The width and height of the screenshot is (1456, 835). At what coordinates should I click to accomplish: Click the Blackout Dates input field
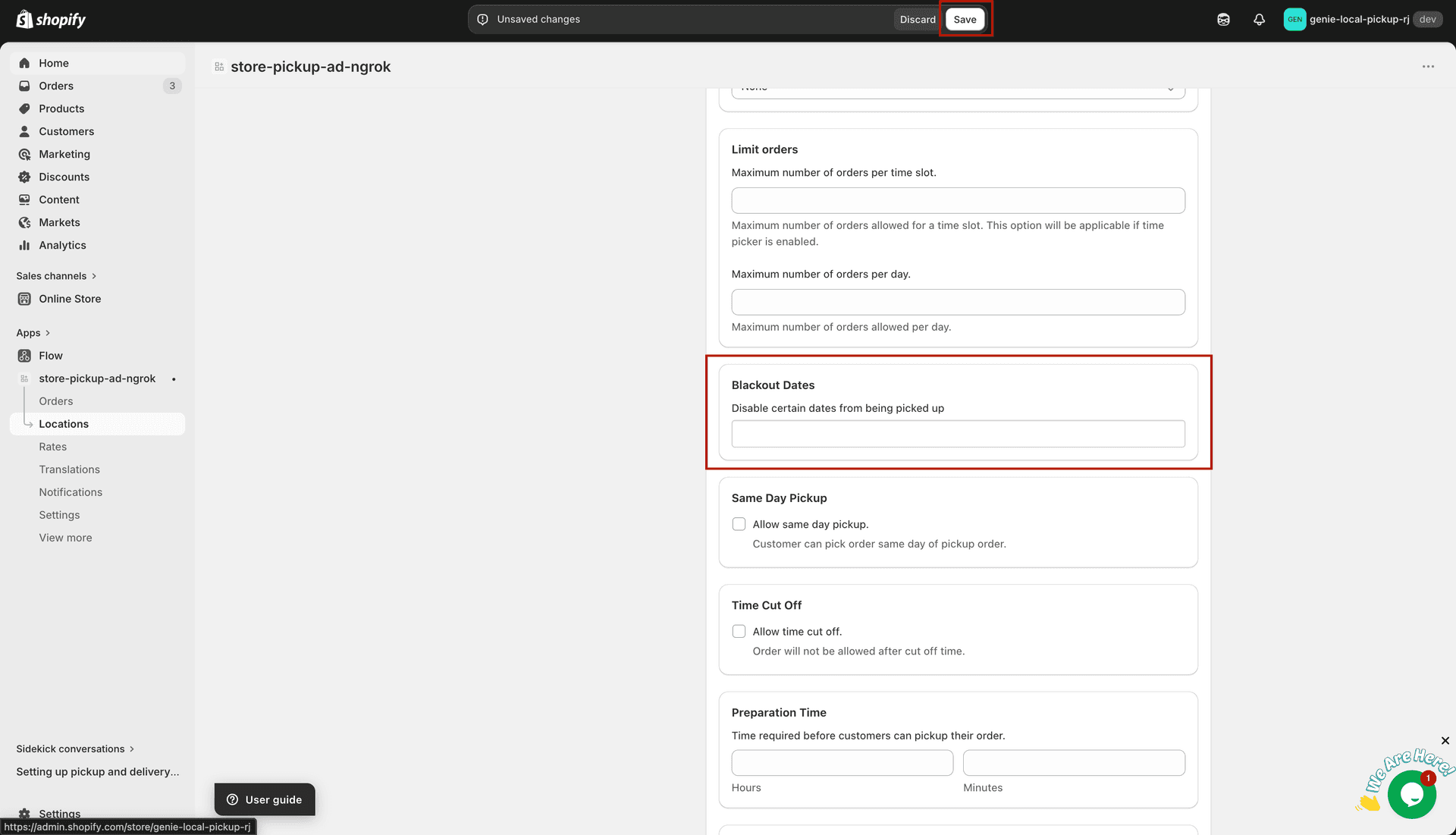point(958,433)
